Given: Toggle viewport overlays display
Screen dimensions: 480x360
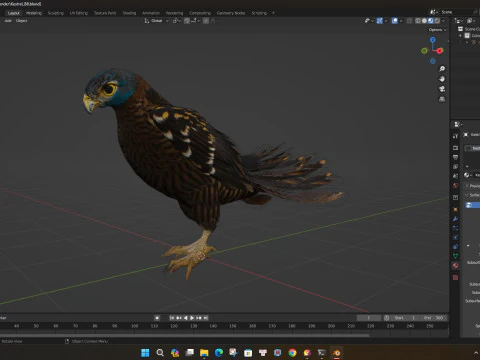Looking at the screenshot, I should [395, 21].
